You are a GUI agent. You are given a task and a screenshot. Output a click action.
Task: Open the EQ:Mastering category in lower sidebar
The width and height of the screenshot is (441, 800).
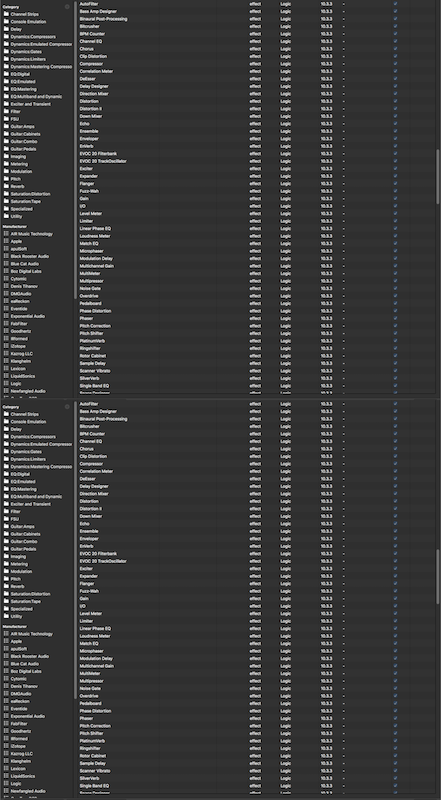click(x=23, y=489)
